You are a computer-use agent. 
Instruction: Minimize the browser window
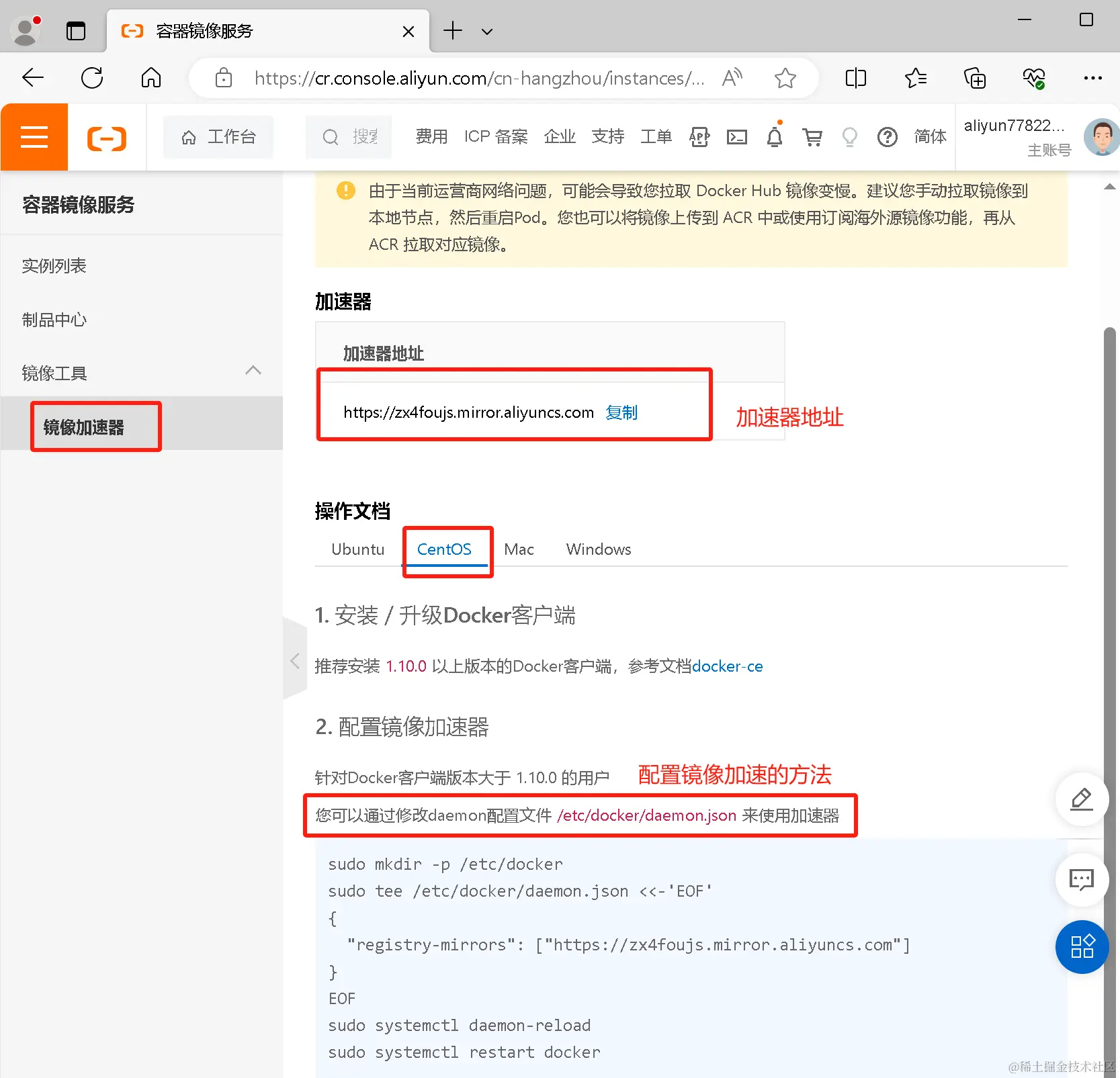(1025, 19)
